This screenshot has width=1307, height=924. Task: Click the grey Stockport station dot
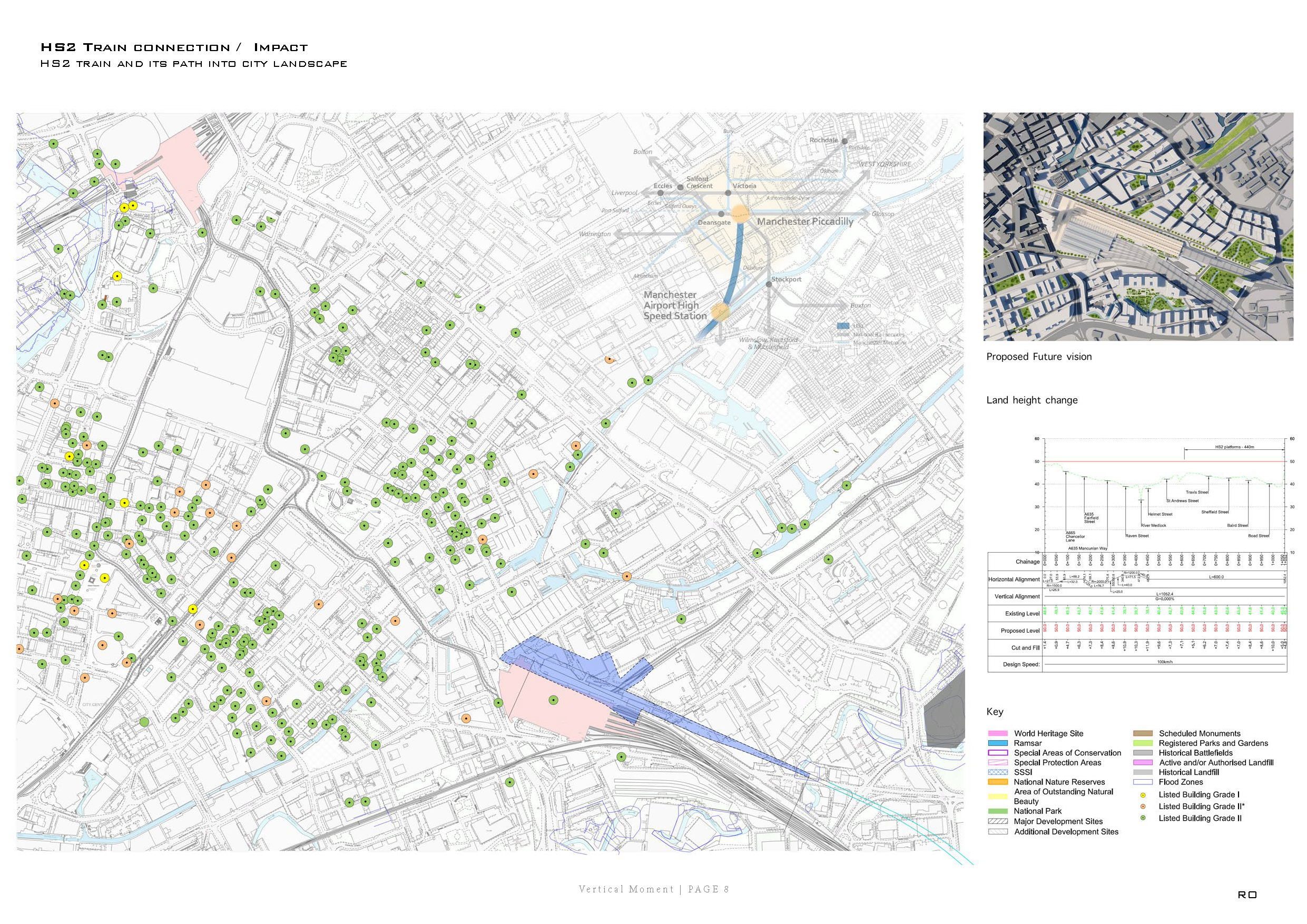coord(769,284)
